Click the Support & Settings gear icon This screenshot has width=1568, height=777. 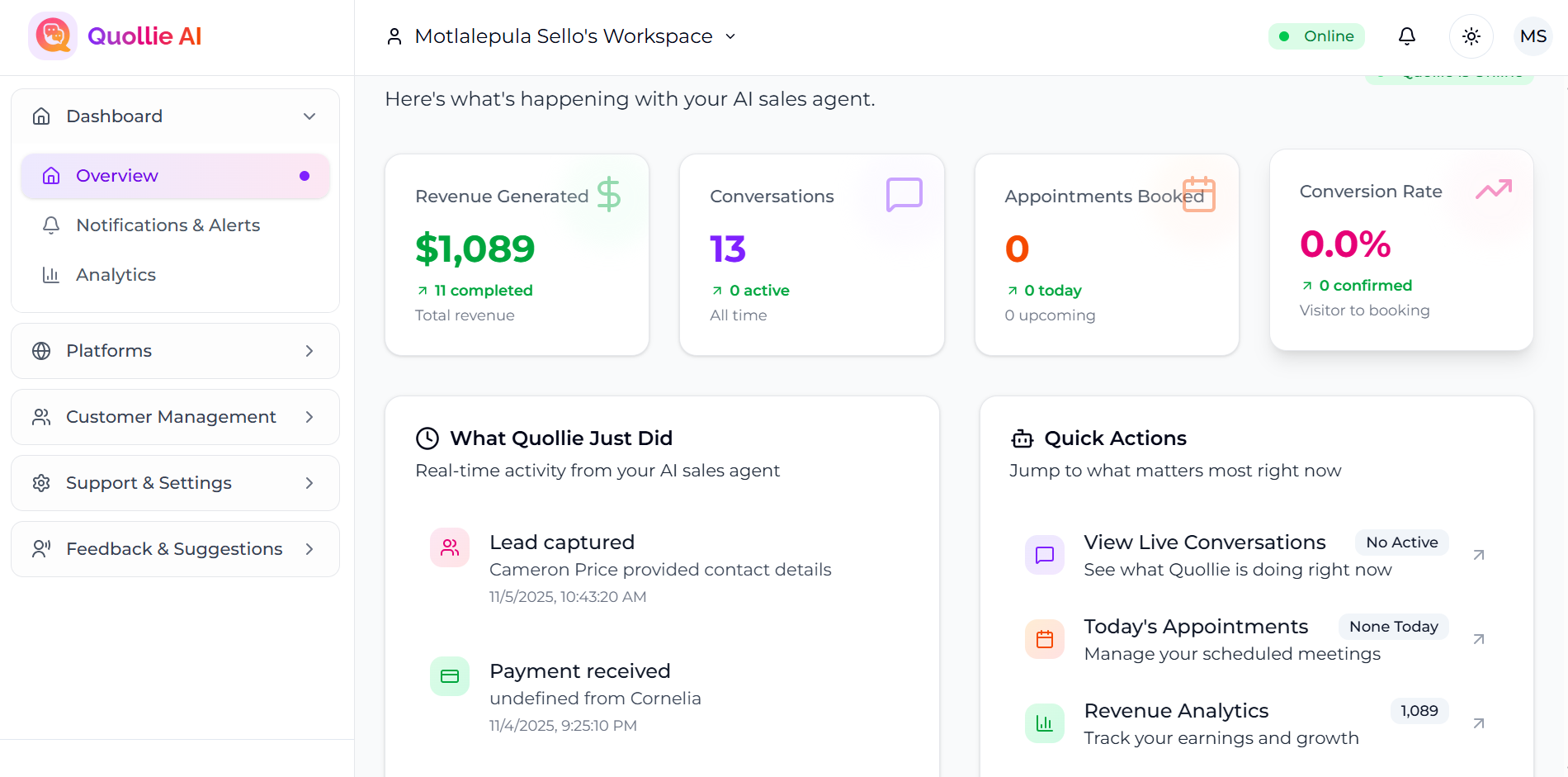click(x=41, y=483)
